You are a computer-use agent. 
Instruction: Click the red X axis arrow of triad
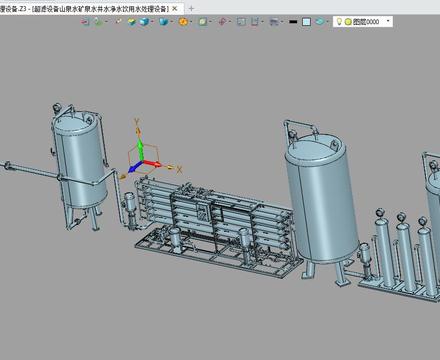tap(152, 163)
